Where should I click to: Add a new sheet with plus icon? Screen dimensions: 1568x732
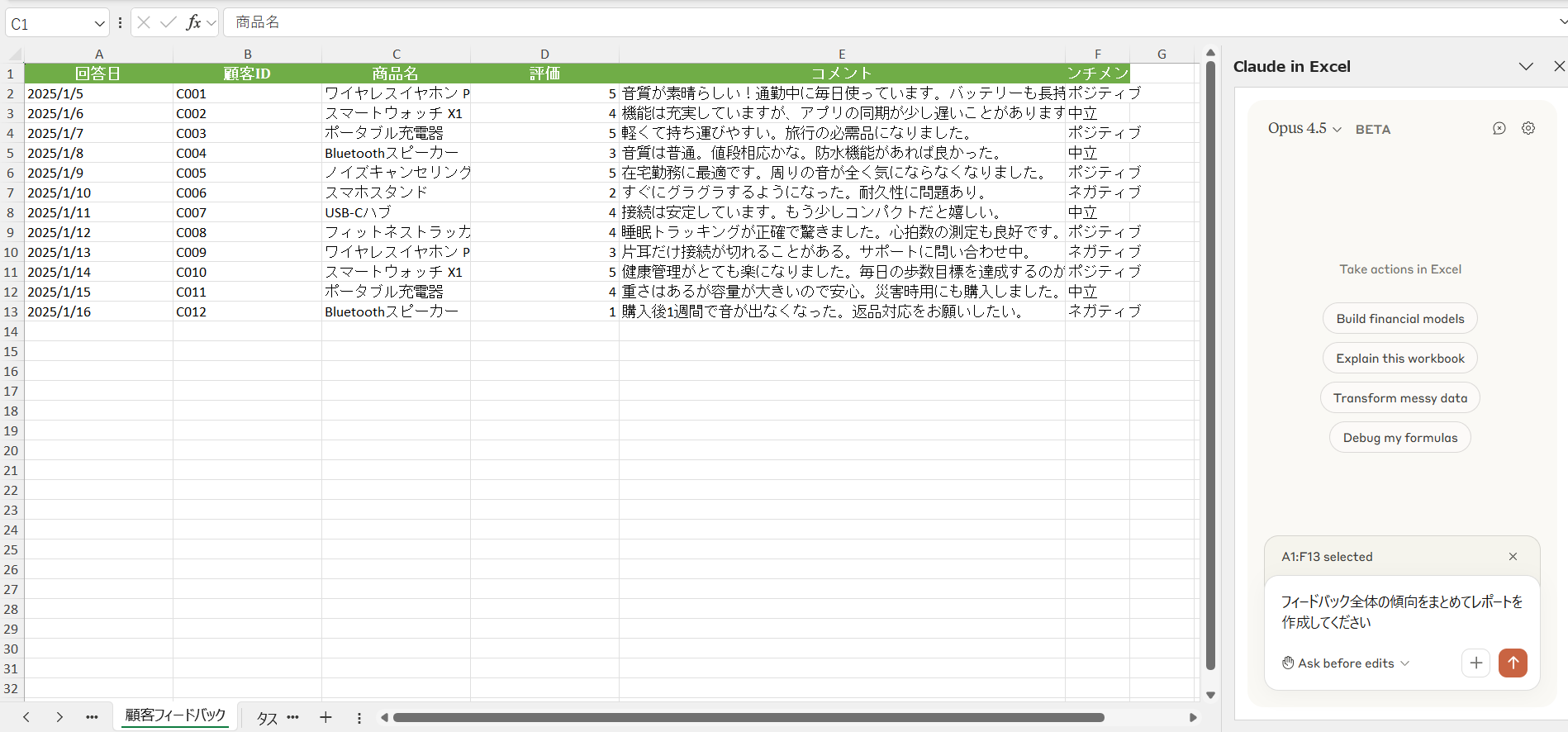click(x=325, y=717)
